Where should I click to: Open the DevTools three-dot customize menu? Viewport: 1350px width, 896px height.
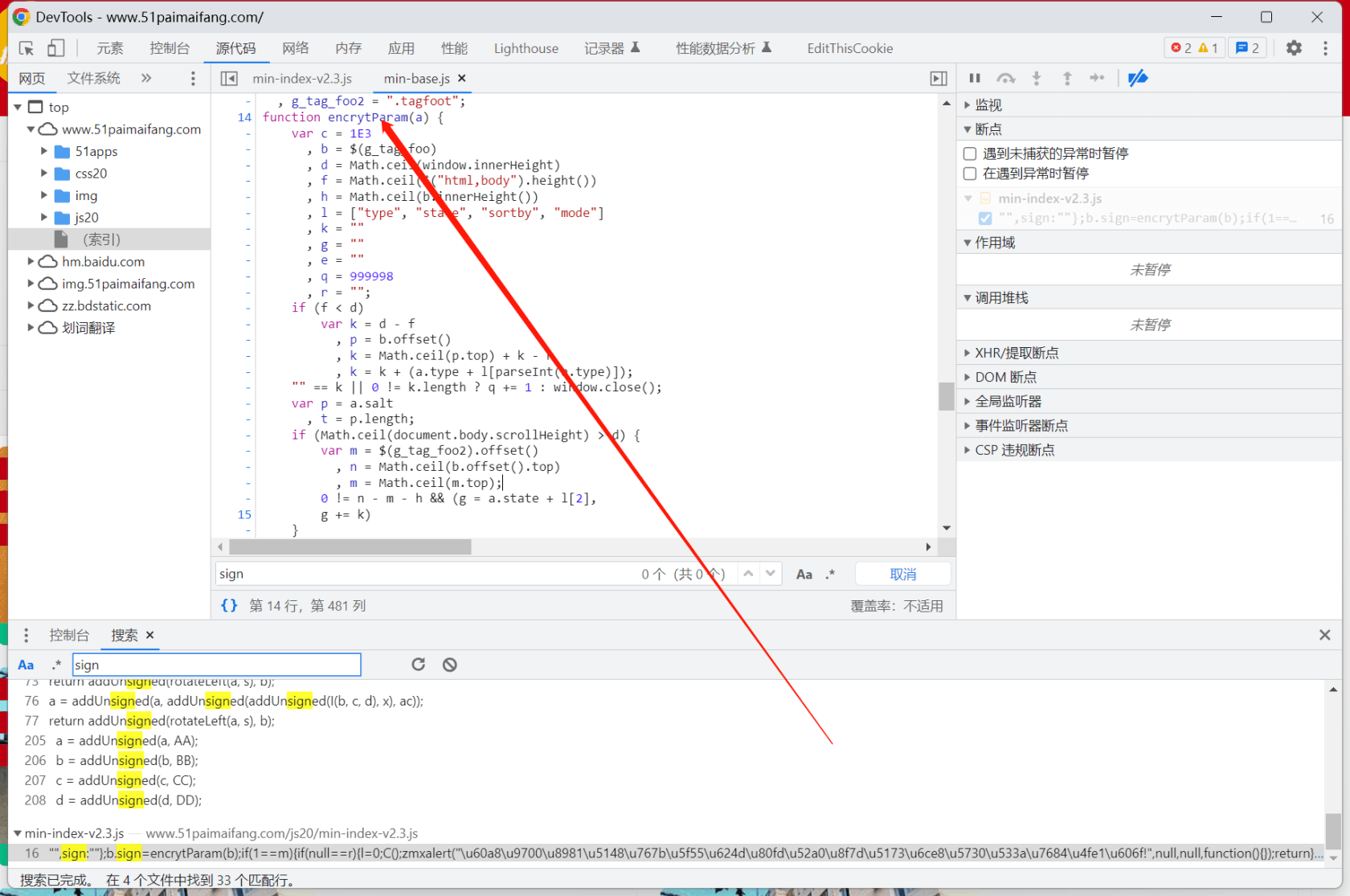1325,48
